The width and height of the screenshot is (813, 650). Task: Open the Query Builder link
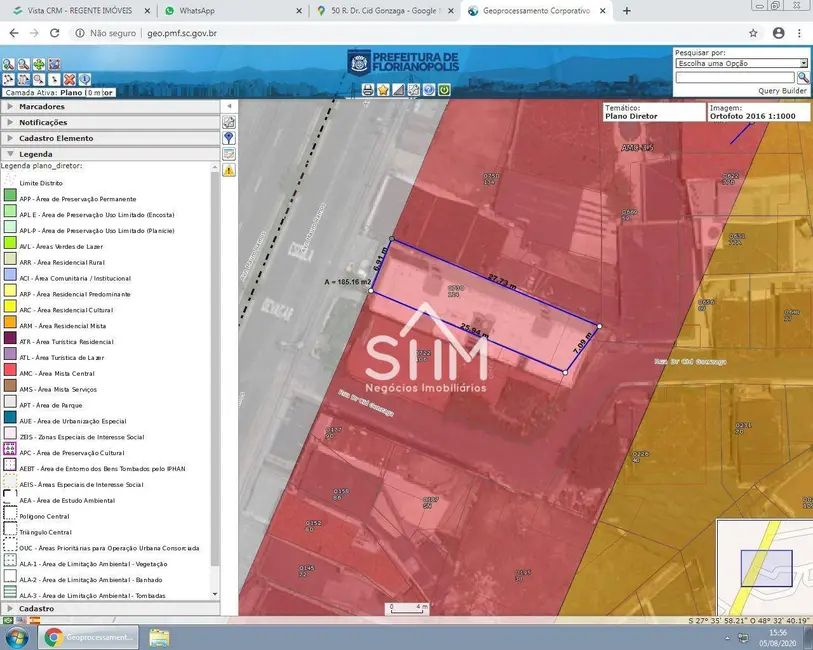[x=782, y=90]
